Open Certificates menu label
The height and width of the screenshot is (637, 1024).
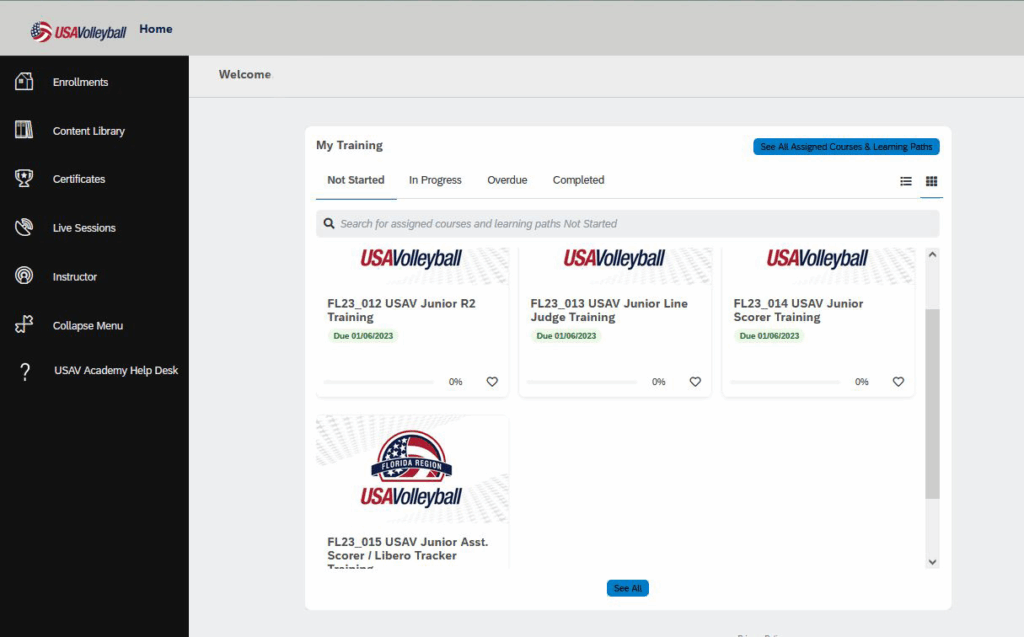pos(79,179)
